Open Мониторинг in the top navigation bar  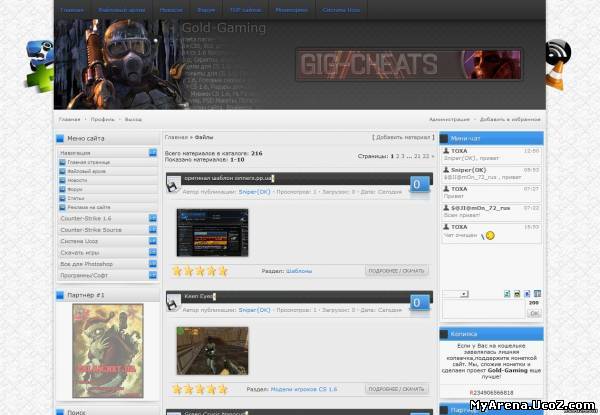[292, 10]
